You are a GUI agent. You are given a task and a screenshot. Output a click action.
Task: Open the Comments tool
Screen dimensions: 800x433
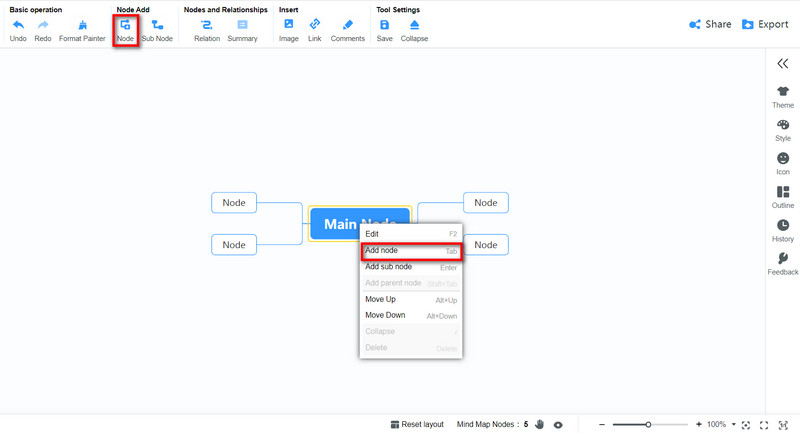click(347, 25)
